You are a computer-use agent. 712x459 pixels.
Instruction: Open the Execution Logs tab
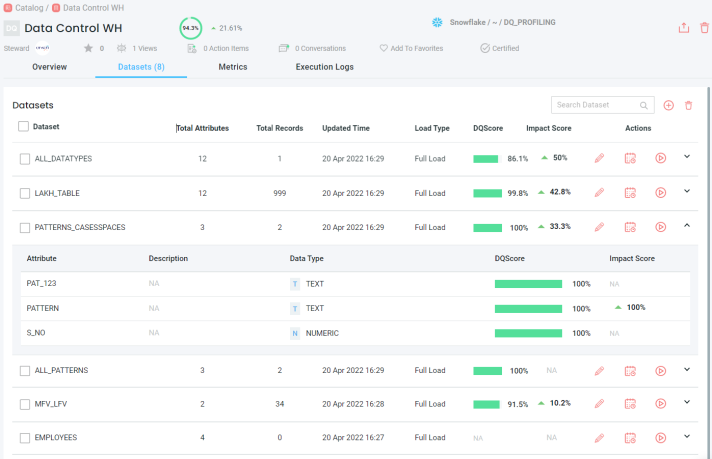pyautogui.click(x=324, y=67)
